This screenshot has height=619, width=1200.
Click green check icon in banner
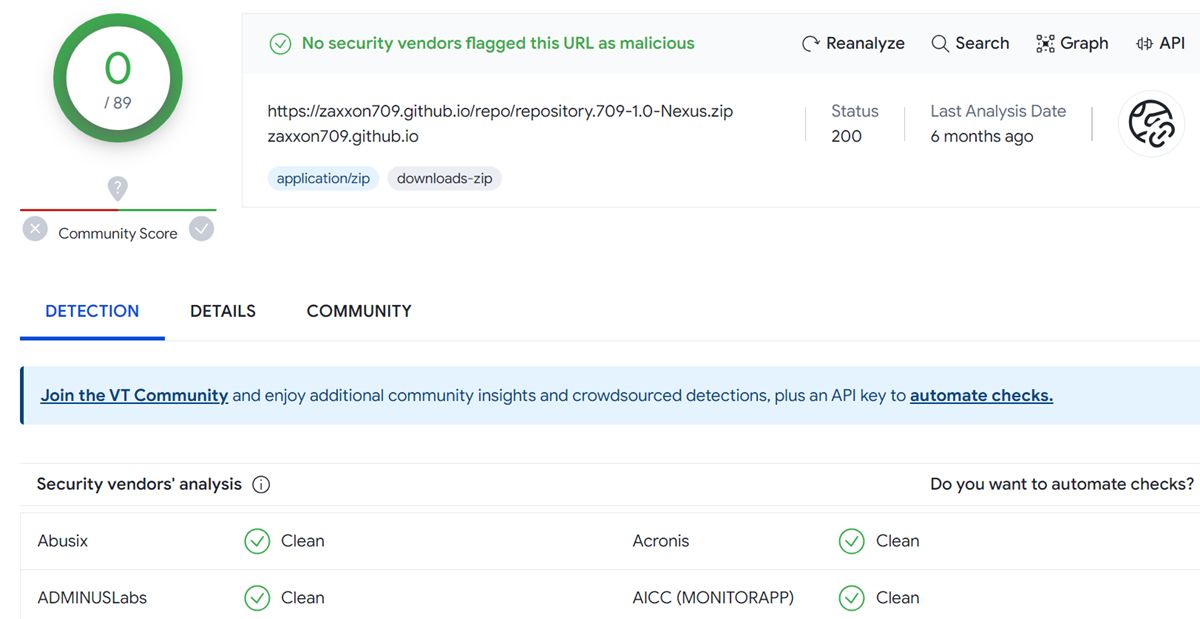tap(281, 44)
